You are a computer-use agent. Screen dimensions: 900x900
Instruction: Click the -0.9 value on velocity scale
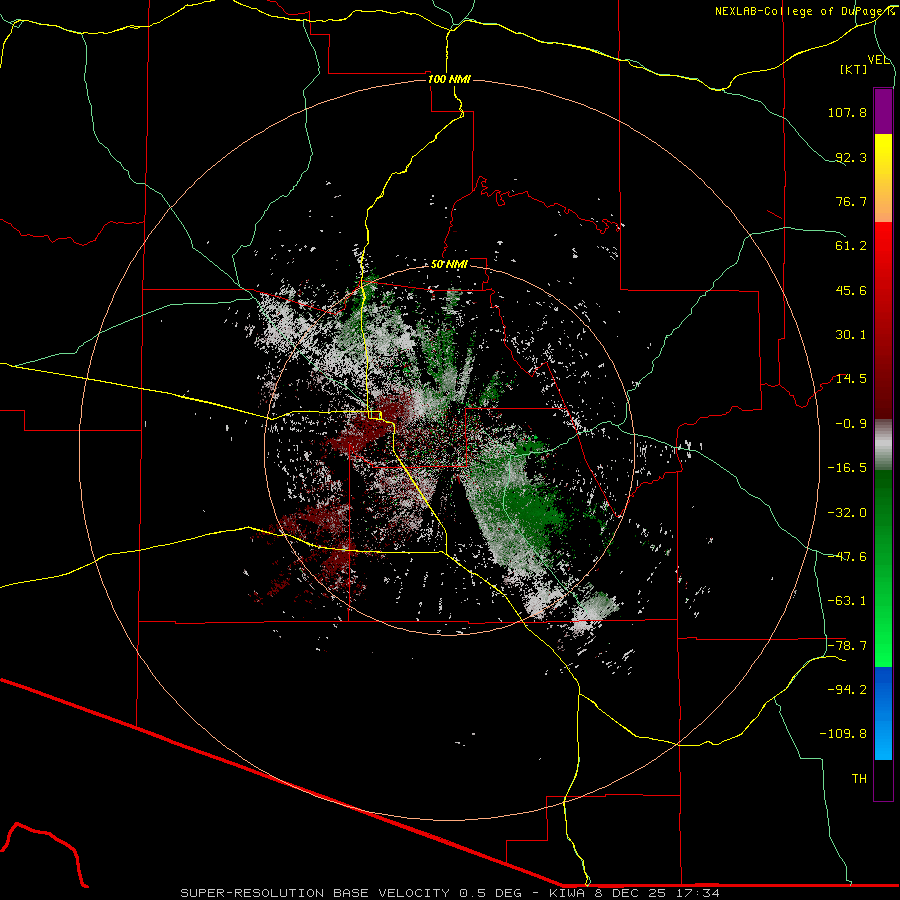point(851,424)
